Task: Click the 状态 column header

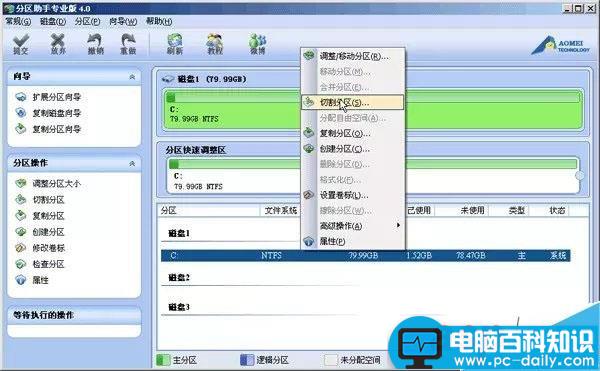Action: click(x=557, y=210)
